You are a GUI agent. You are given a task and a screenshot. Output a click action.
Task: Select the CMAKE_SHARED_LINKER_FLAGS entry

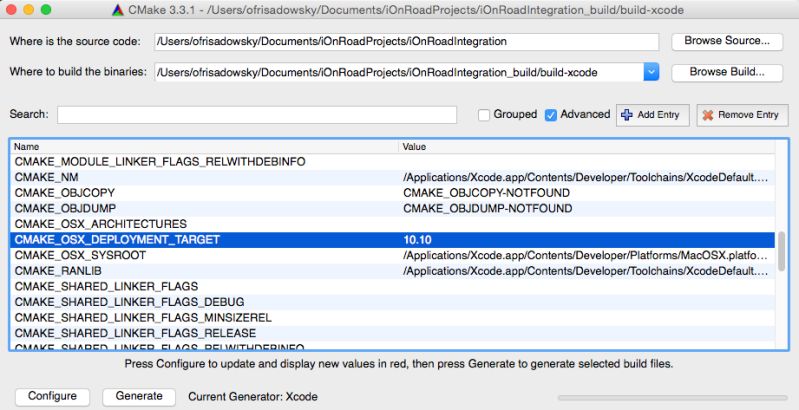pyautogui.click(x=392, y=286)
